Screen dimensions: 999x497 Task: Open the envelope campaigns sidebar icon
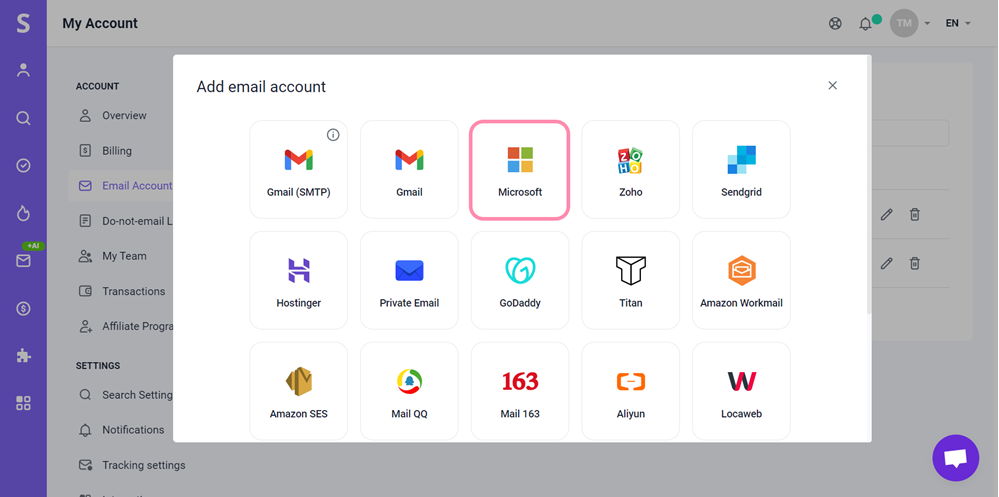click(x=23, y=261)
